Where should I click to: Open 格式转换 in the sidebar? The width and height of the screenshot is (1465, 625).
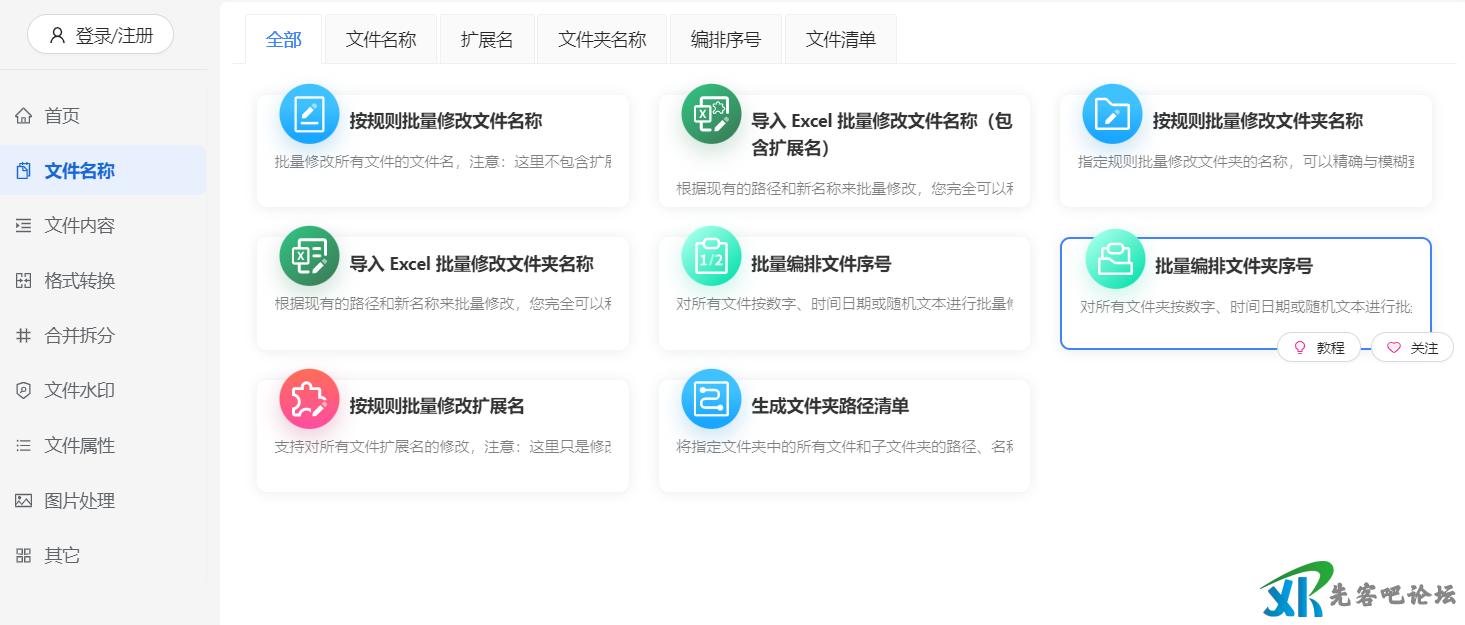click(x=79, y=281)
